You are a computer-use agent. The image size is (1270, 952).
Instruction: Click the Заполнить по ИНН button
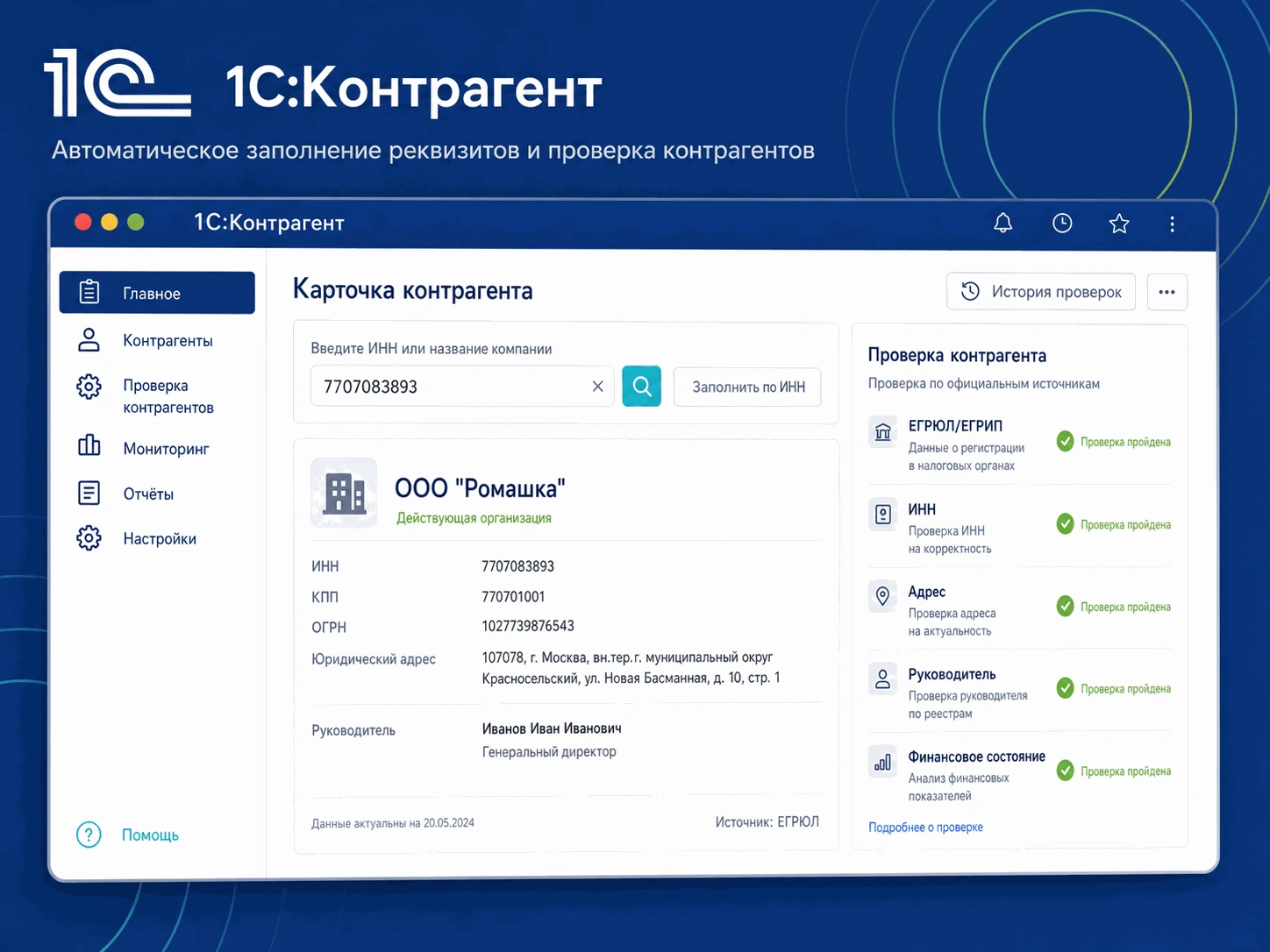click(747, 387)
